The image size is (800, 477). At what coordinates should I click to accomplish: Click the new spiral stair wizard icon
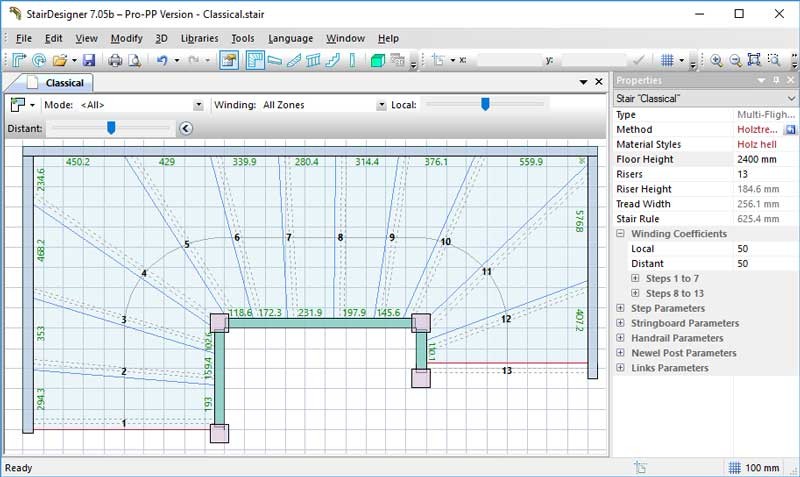(x=39, y=60)
